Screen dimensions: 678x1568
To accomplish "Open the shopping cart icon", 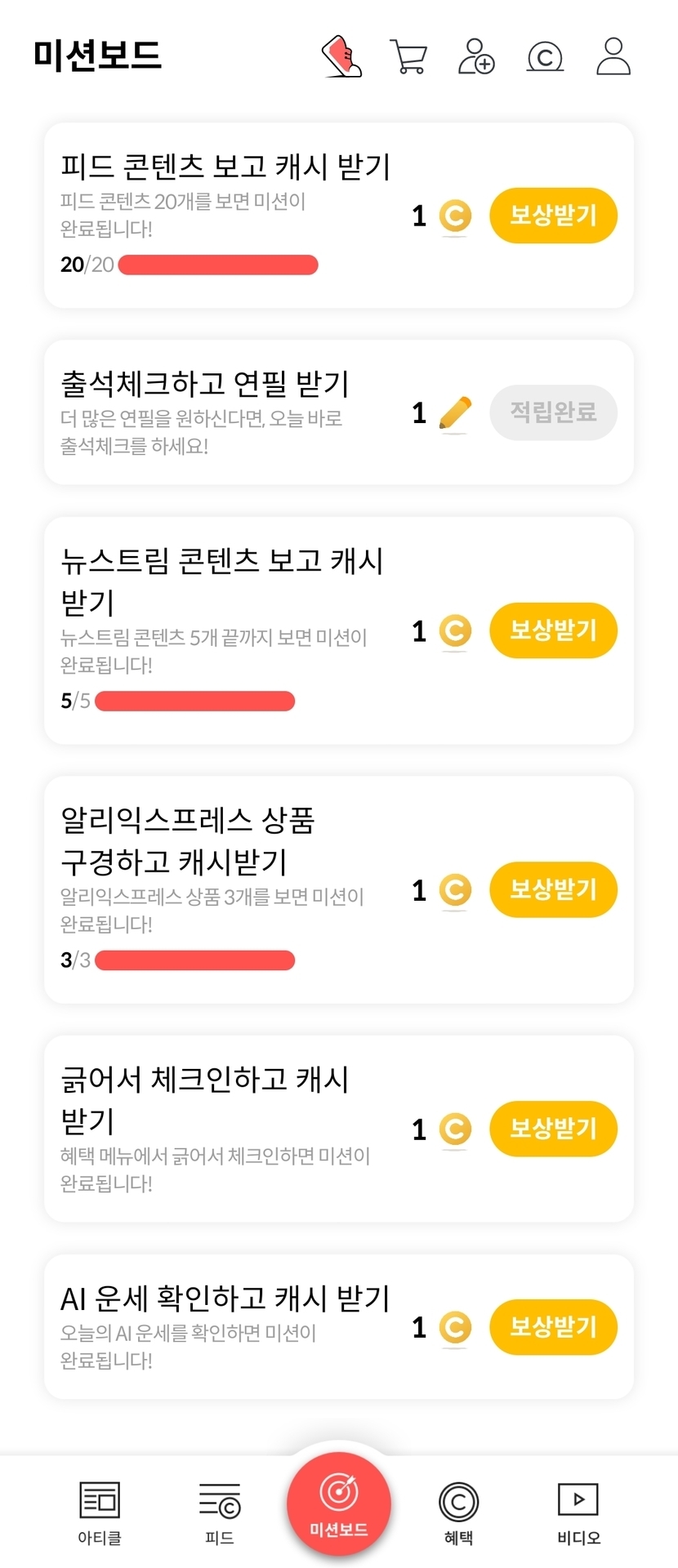I will pyautogui.click(x=408, y=56).
